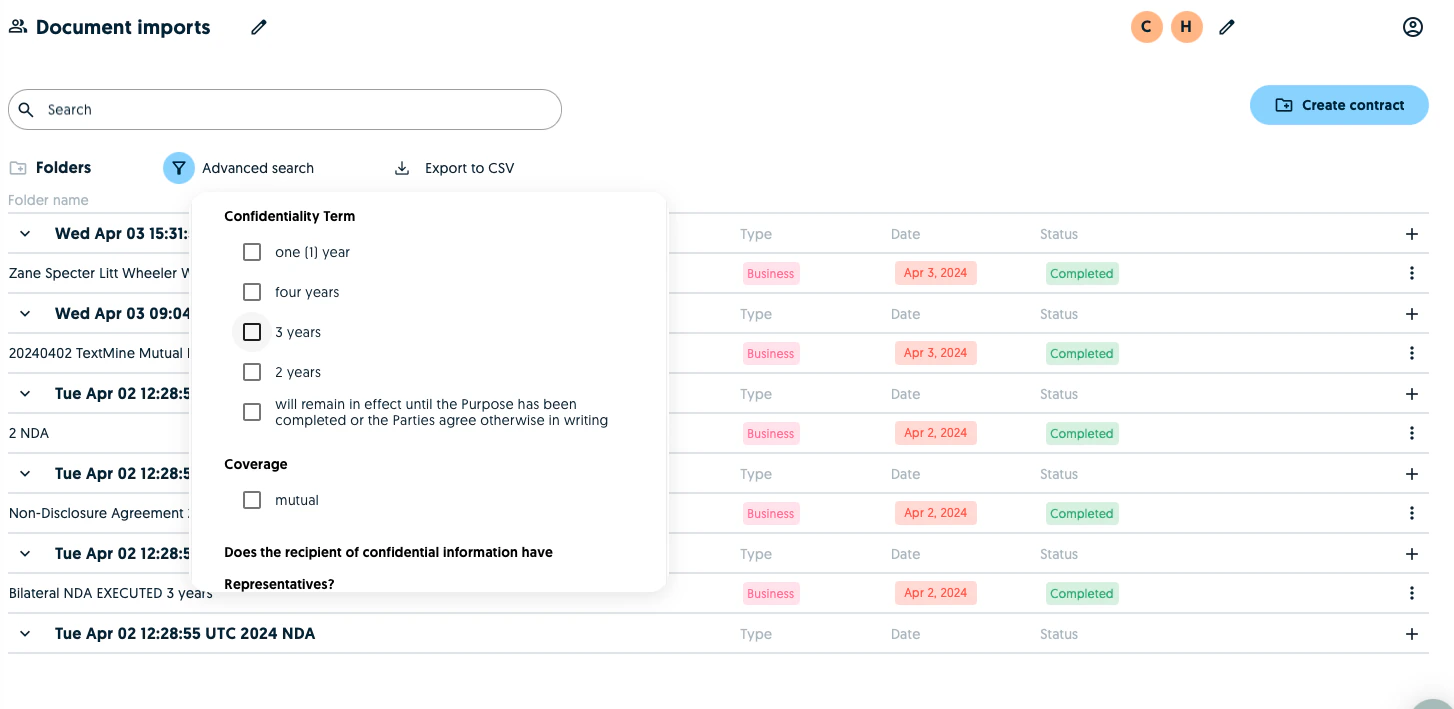Open three-dot menu for Bilateral NDA EXECUTED row
This screenshot has width=1454, height=709.
tap(1412, 593)
